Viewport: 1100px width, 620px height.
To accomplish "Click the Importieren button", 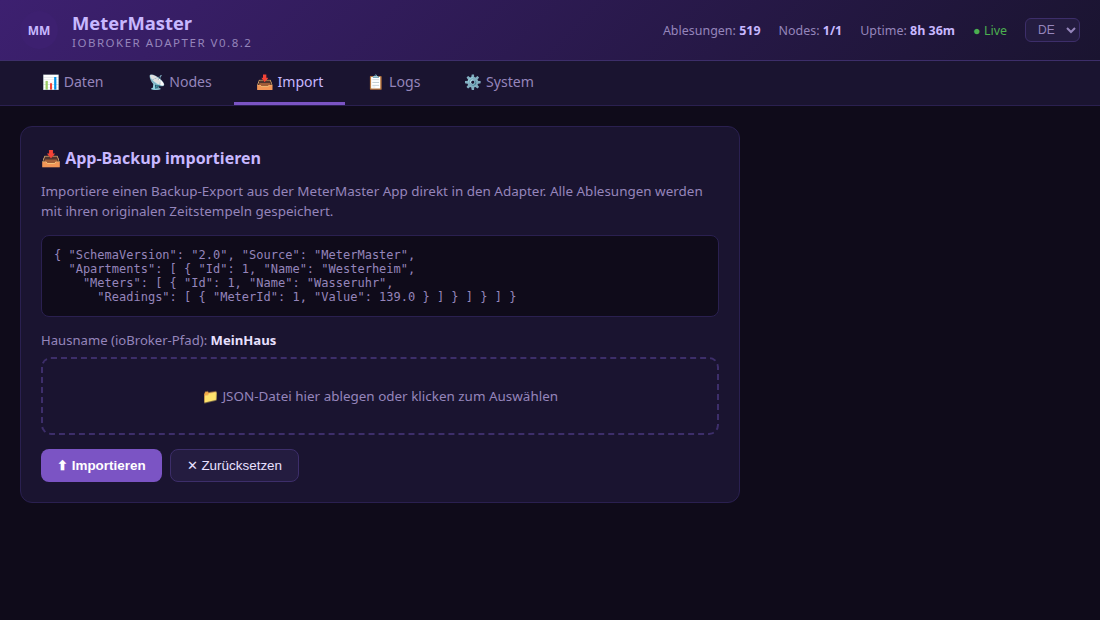I will [x=101, y=466].
